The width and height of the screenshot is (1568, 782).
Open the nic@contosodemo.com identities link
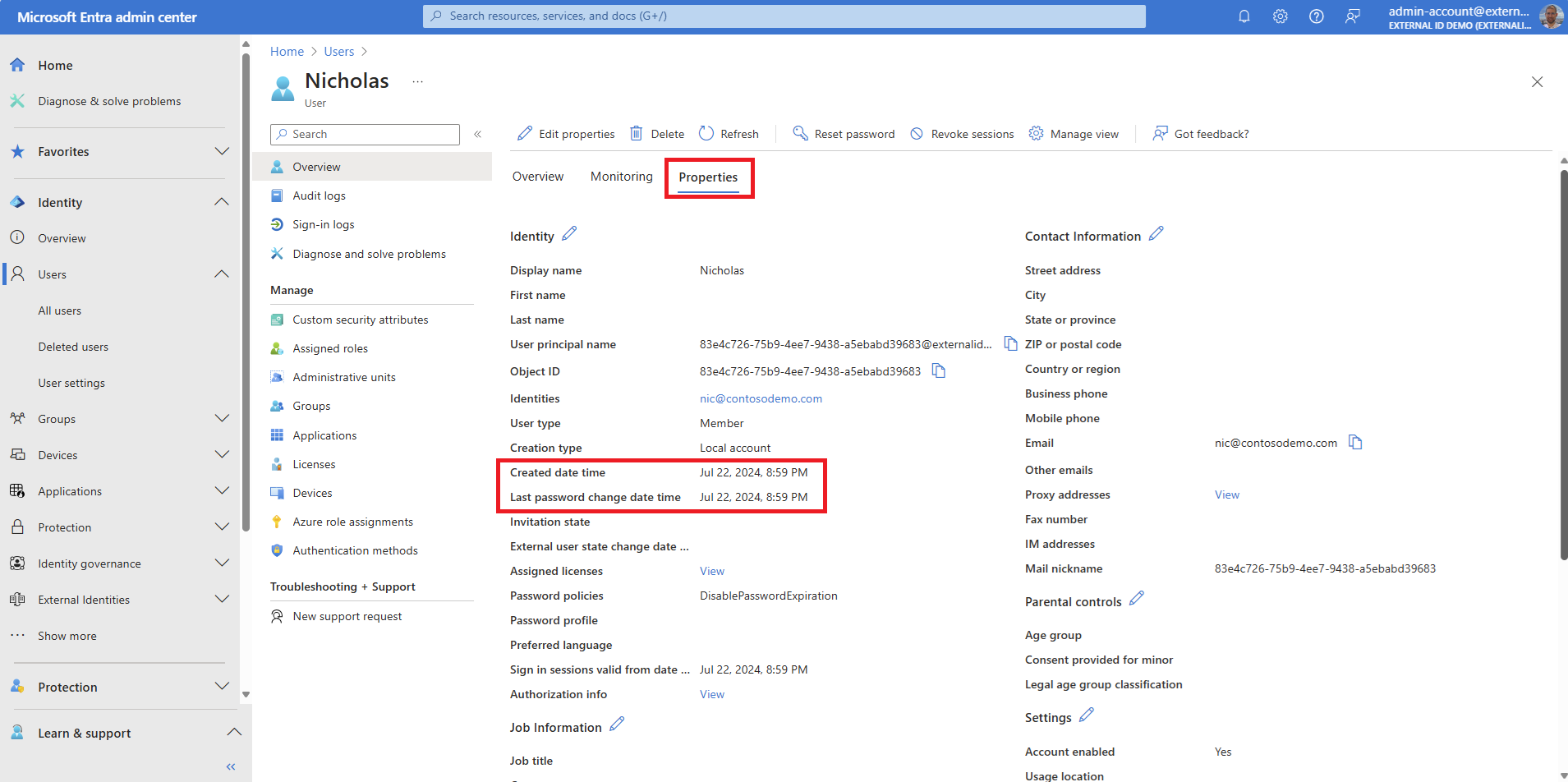coord(761,398)
